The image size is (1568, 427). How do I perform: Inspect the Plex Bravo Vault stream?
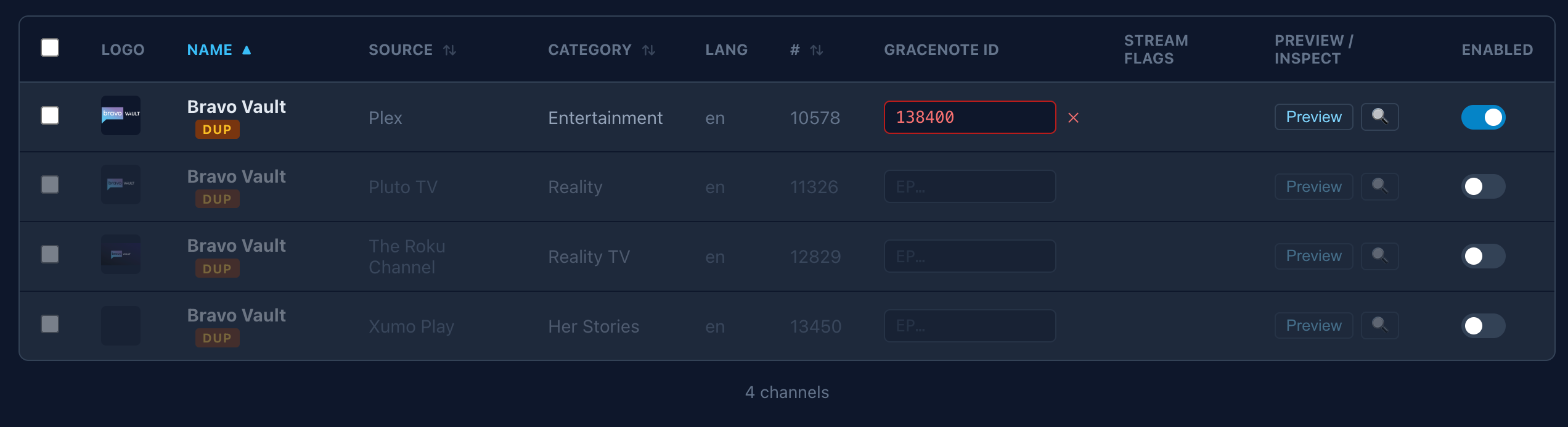[1379, 117]
